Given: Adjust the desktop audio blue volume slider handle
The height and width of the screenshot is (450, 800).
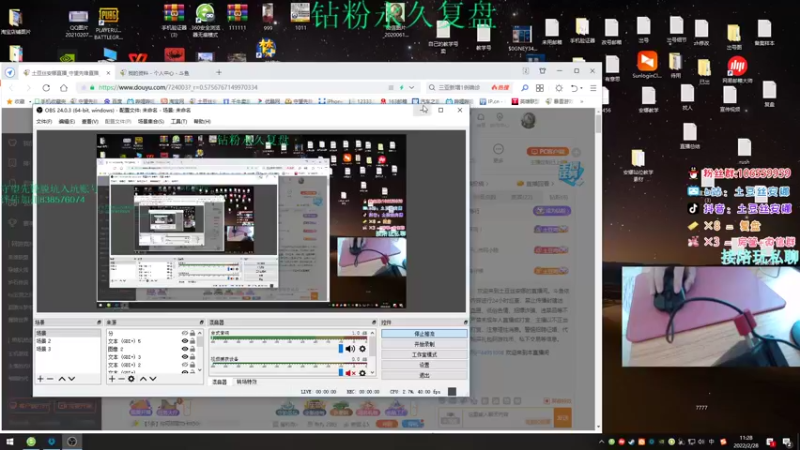Looking at the screenshot, I should click(x=341, y=349).
